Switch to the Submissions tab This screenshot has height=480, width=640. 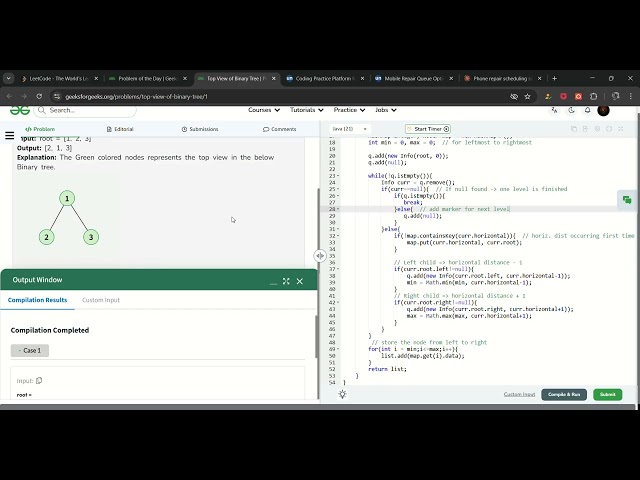coord(200,129)
